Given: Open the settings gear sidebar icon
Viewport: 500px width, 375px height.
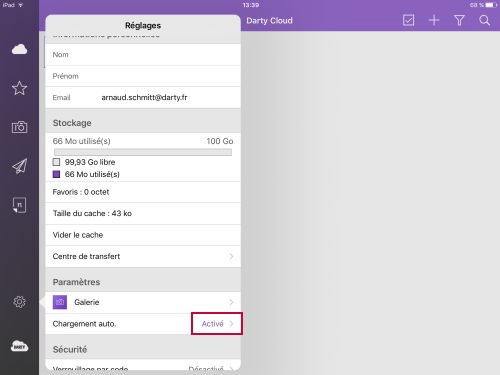Looking at the screenshot, I should (19, 302).
